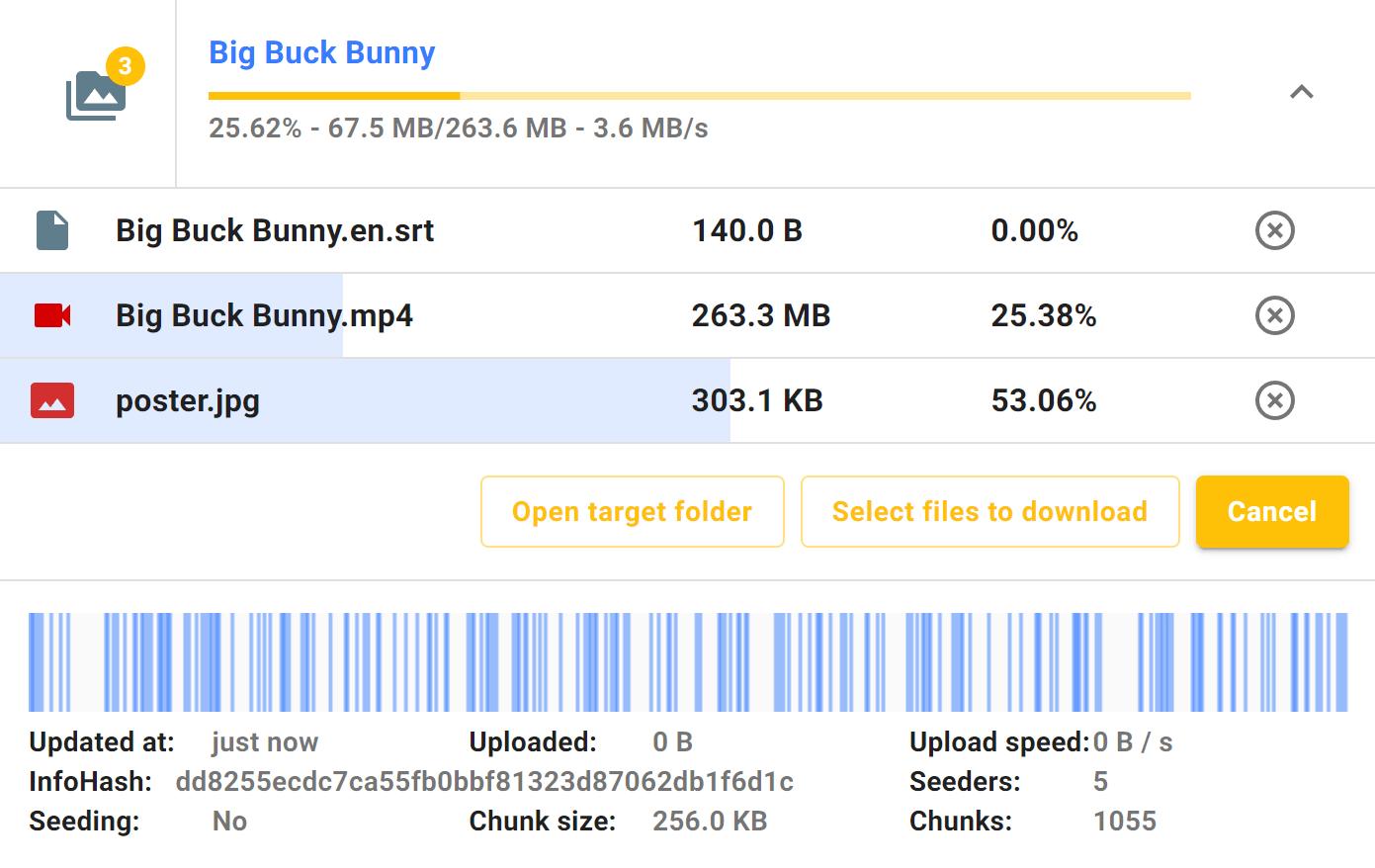
Task: Click the document icon for Big Buck Bunny.en.srt
Action: pyautogui.click(x=52, y=230)
